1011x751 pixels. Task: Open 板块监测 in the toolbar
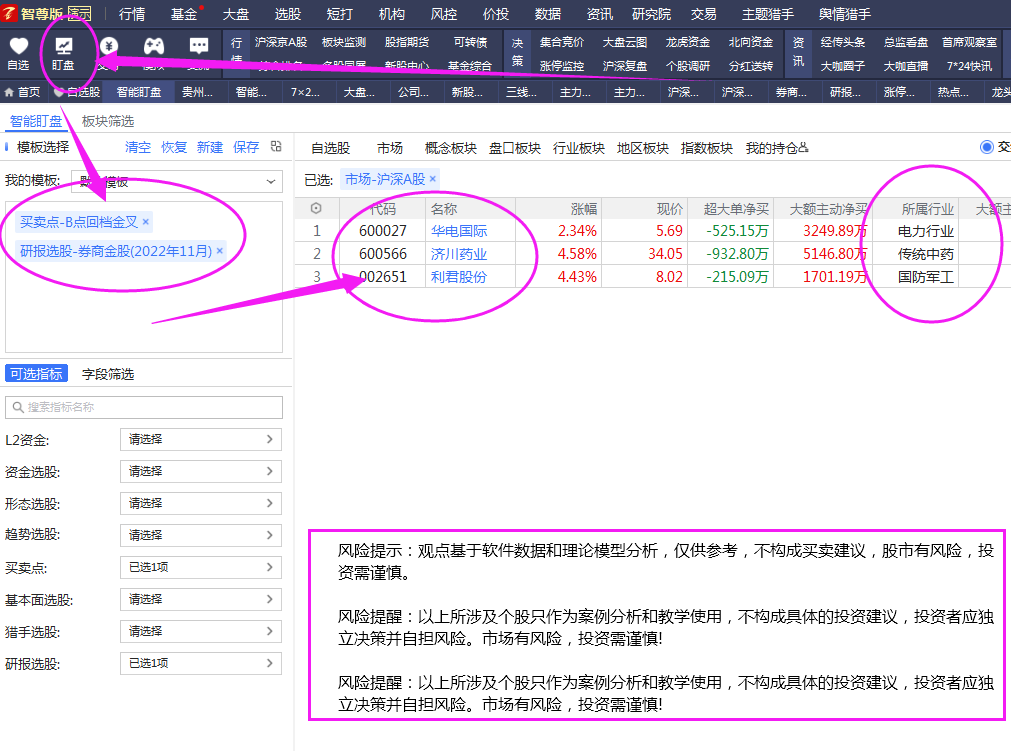(344, 43)
